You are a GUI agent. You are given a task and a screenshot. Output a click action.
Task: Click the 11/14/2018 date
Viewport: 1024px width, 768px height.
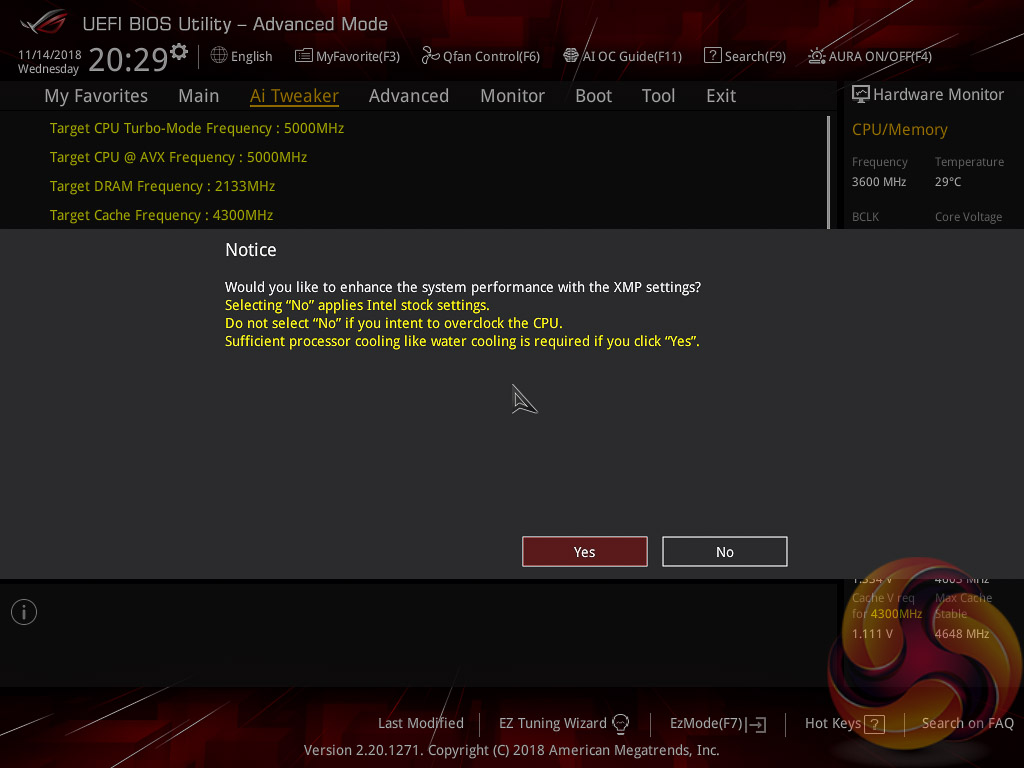click(x=50, y=55)
